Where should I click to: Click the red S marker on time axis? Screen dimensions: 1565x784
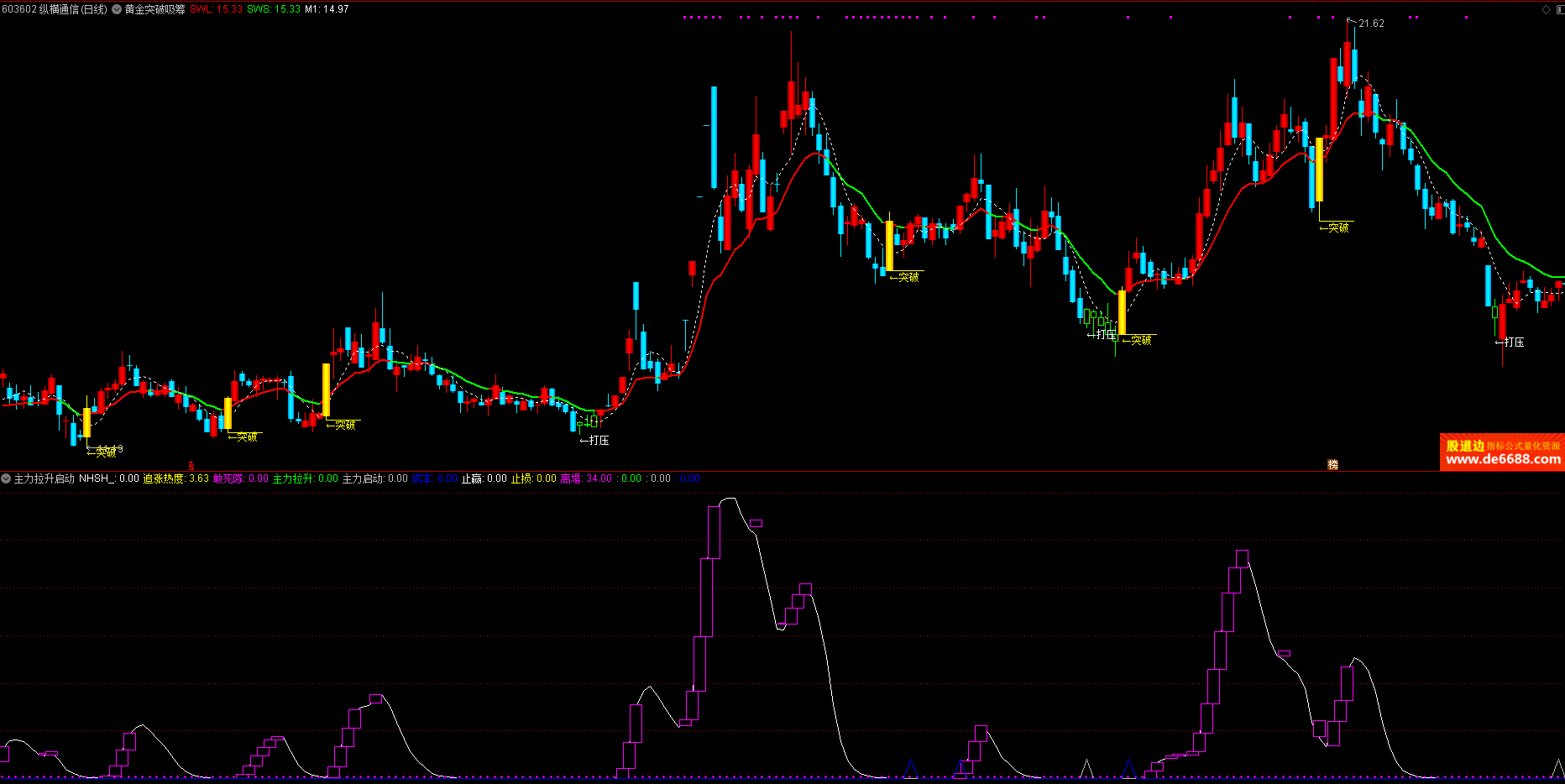(x=191, y=466)
